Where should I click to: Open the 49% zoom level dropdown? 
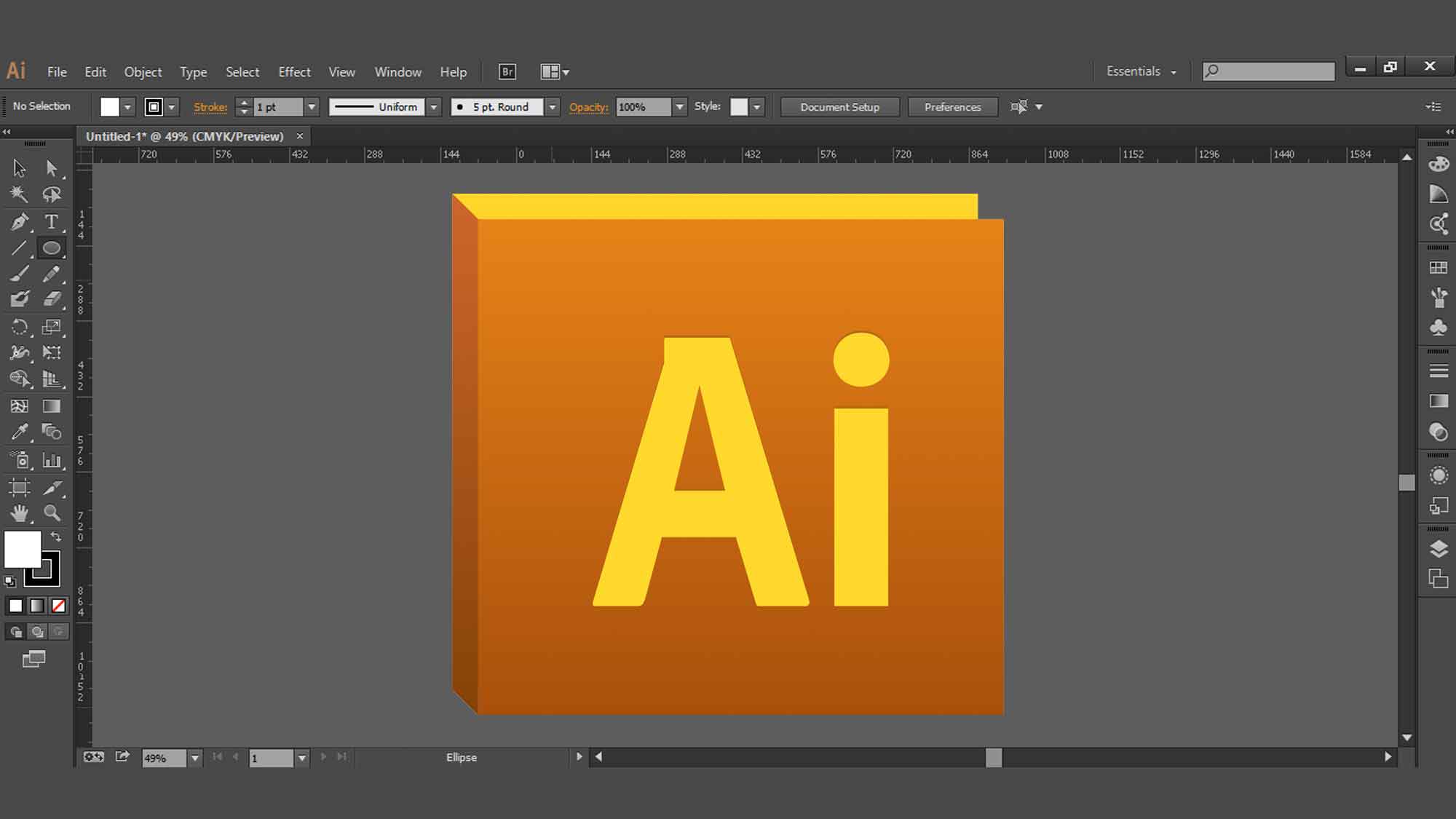194,758
